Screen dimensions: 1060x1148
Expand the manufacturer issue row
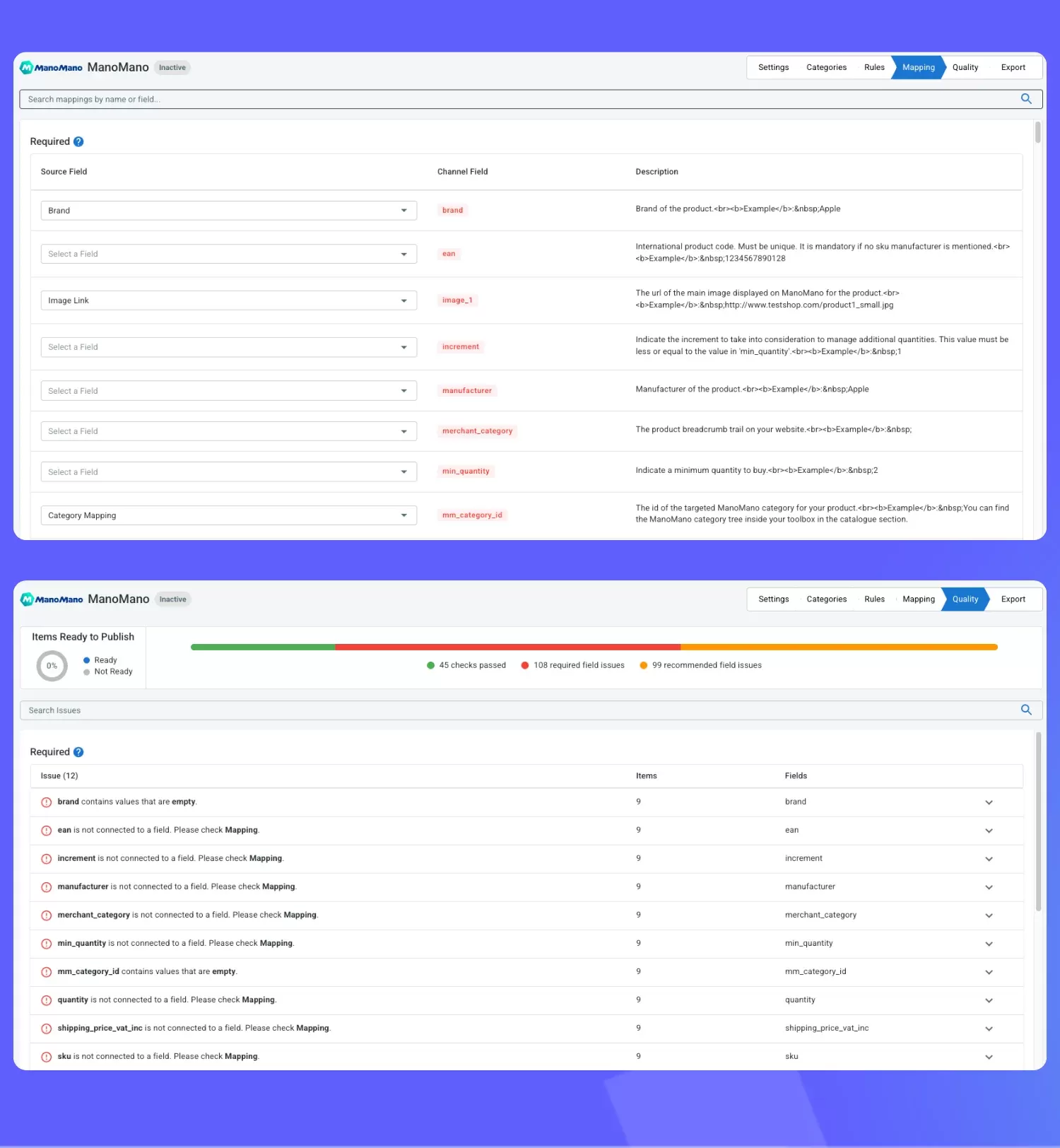989,887
